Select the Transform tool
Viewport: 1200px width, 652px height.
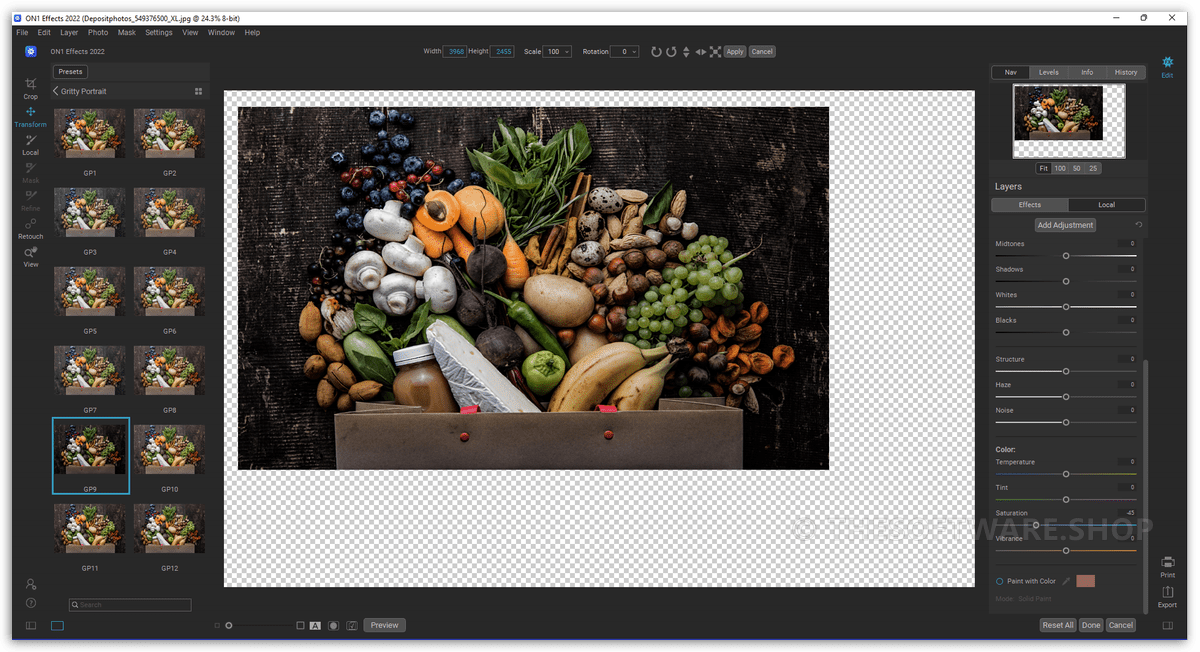(x=31, y=116)
